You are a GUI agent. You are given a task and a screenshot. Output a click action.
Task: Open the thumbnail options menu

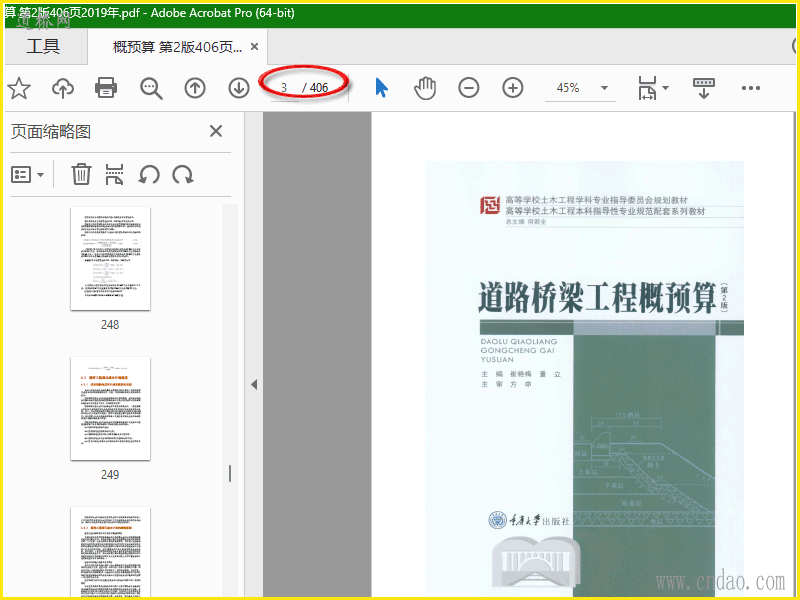coord(27,174)
